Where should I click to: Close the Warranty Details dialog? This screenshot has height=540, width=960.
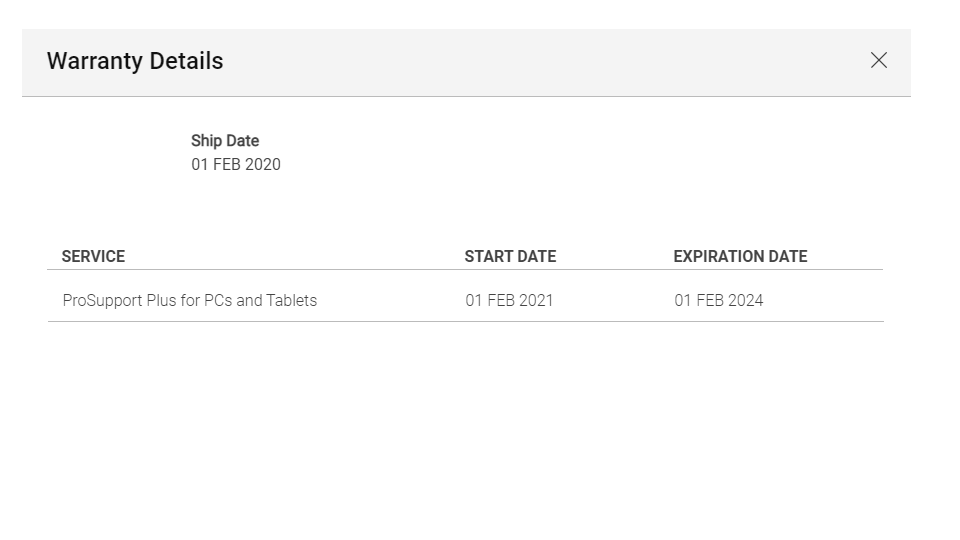point(879,61)
